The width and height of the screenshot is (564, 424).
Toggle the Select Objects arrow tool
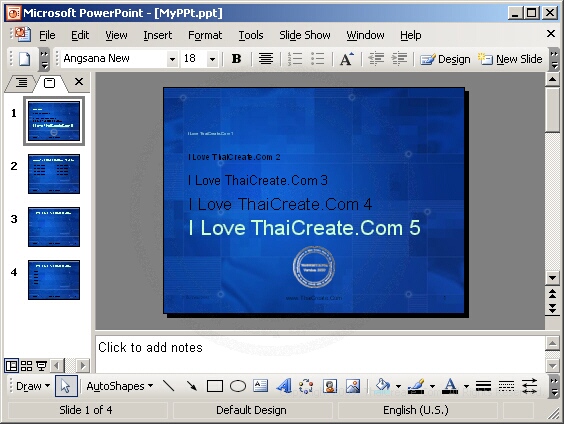click(x=66, y=386)
